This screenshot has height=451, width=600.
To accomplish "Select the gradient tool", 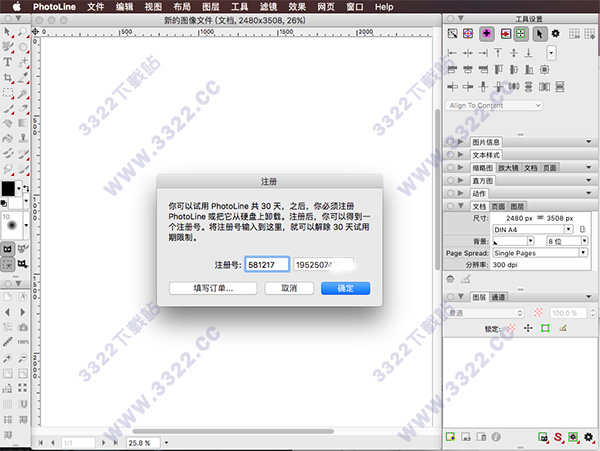I will pyautogui.click(x=23, y=123).
